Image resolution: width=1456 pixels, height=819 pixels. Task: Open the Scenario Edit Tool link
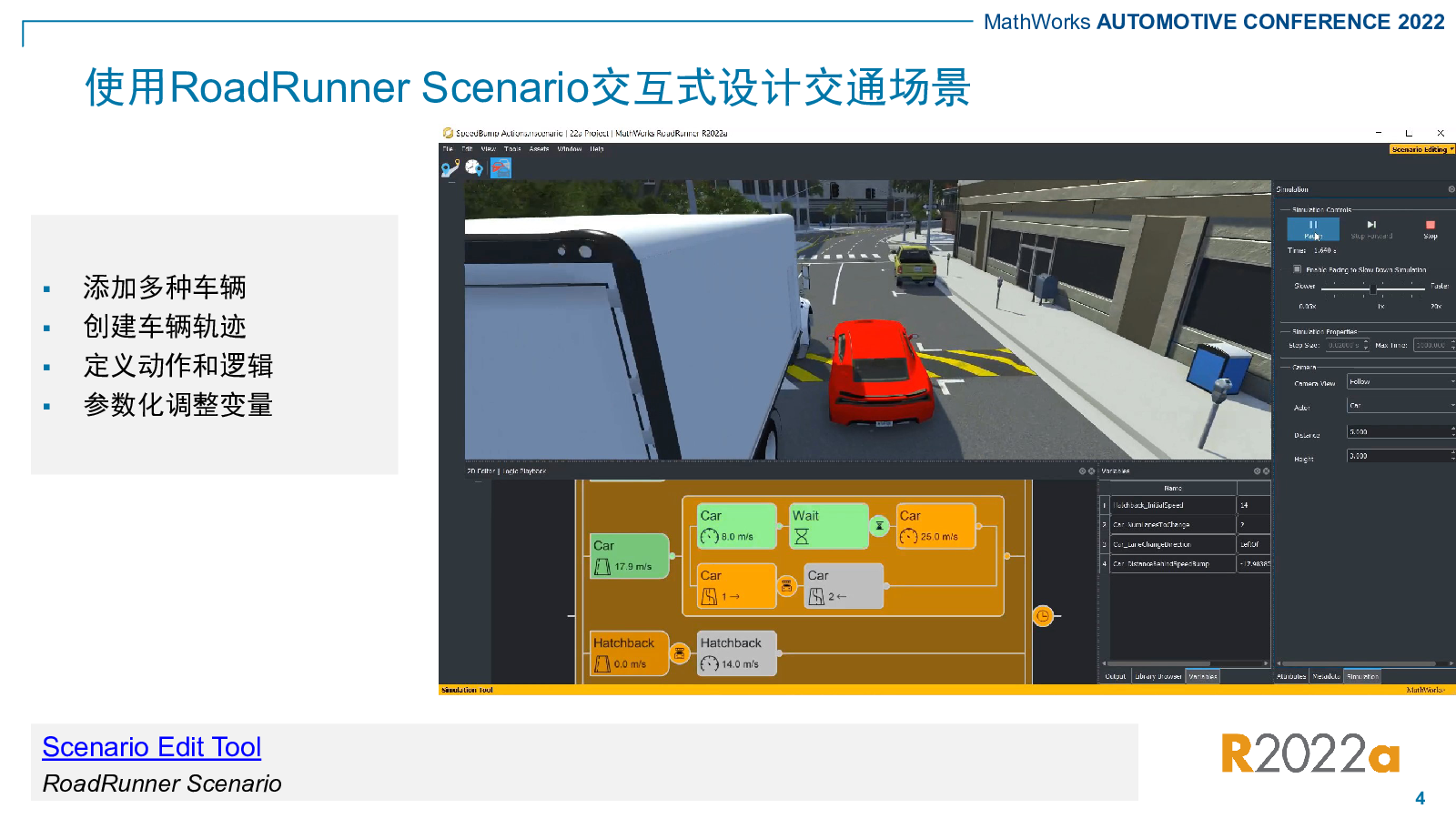pyautogui.click(x=152, y=747)
